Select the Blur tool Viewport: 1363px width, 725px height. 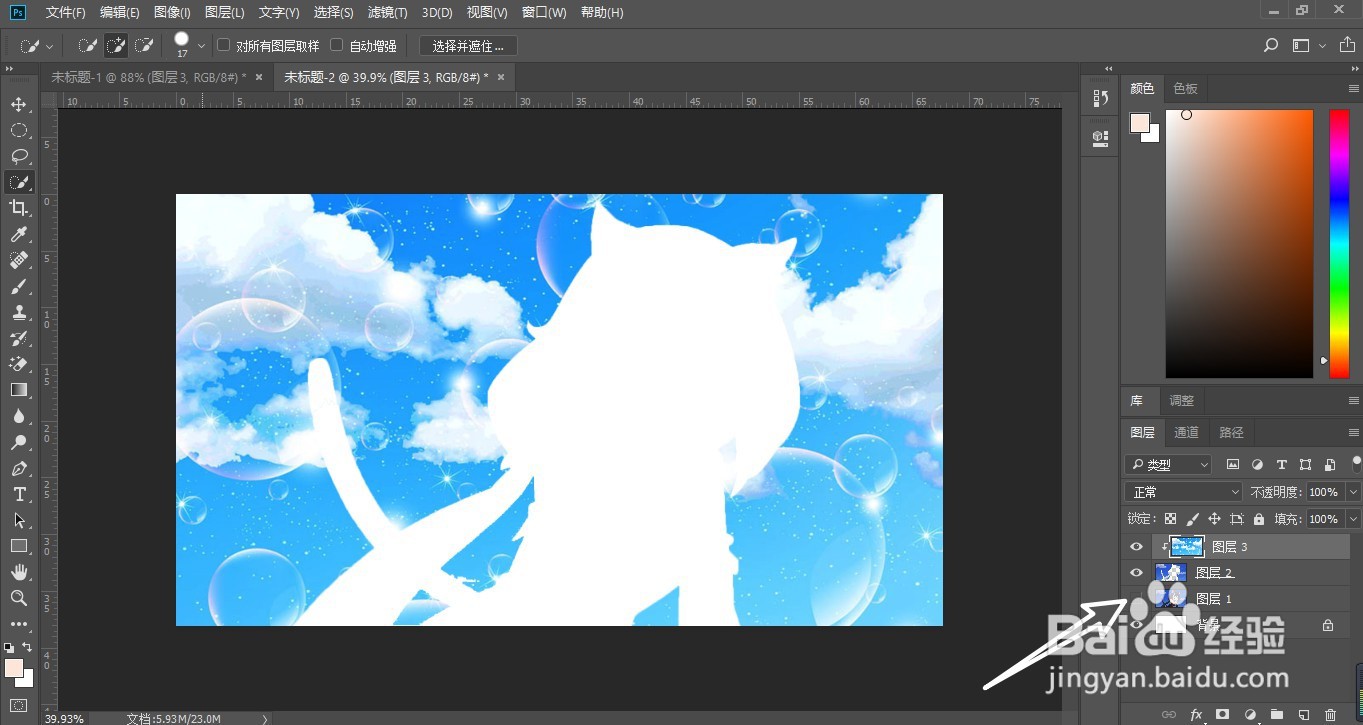(19, 416)
